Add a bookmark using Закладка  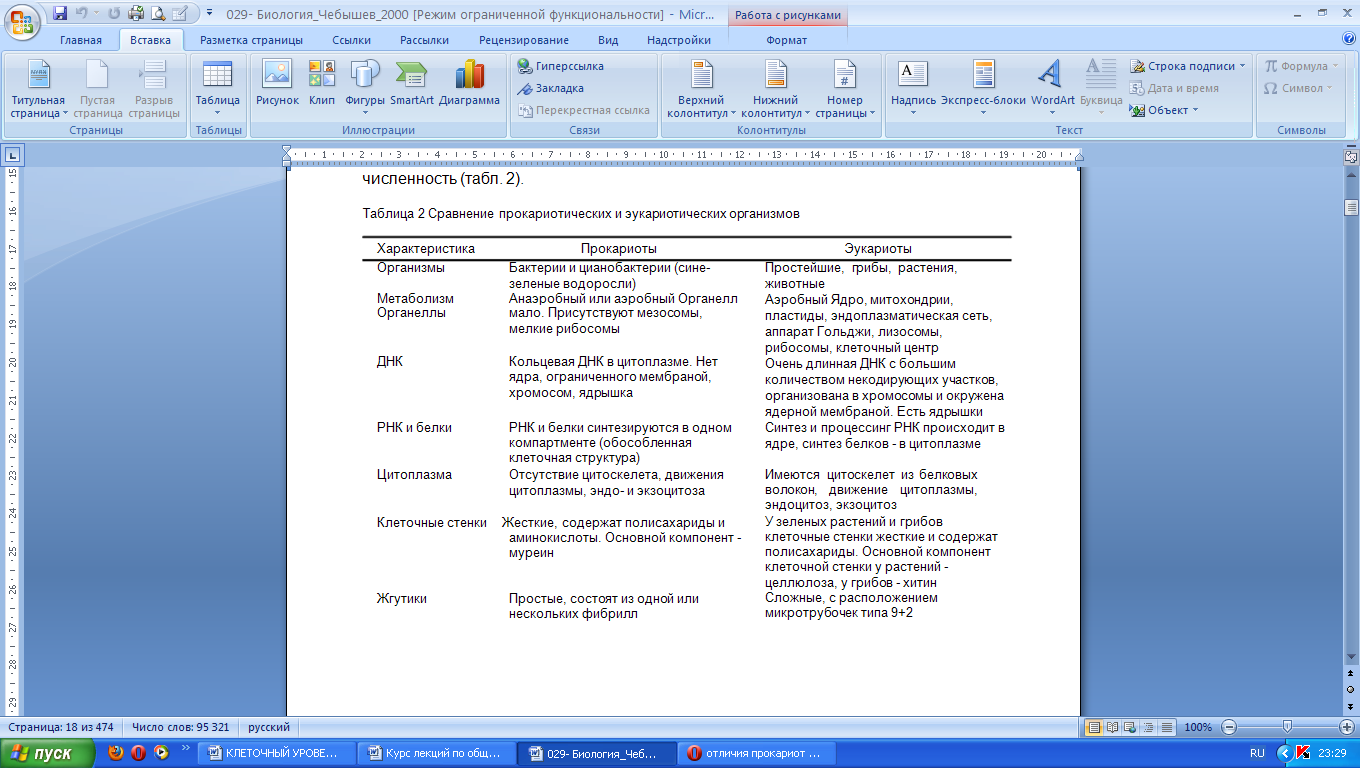[551, 88]
